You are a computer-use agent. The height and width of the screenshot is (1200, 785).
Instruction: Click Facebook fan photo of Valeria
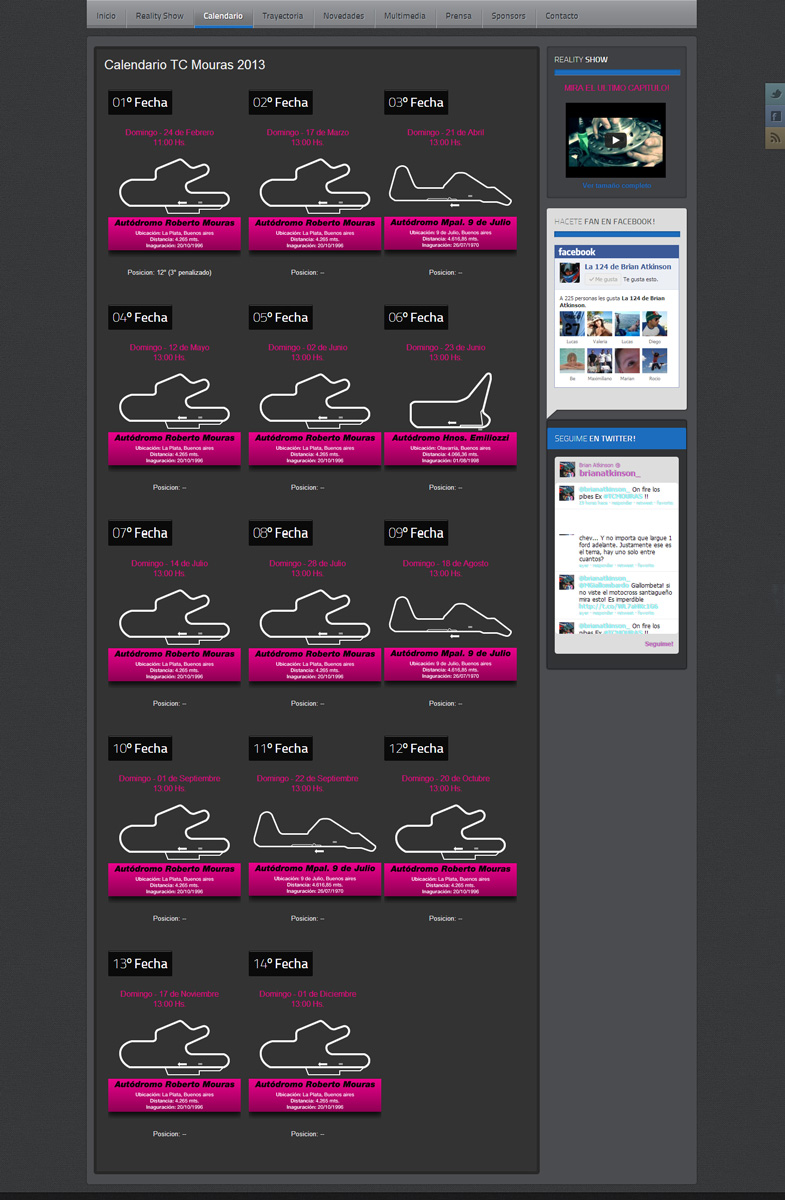pyautogui.click(x=599, y=325)
